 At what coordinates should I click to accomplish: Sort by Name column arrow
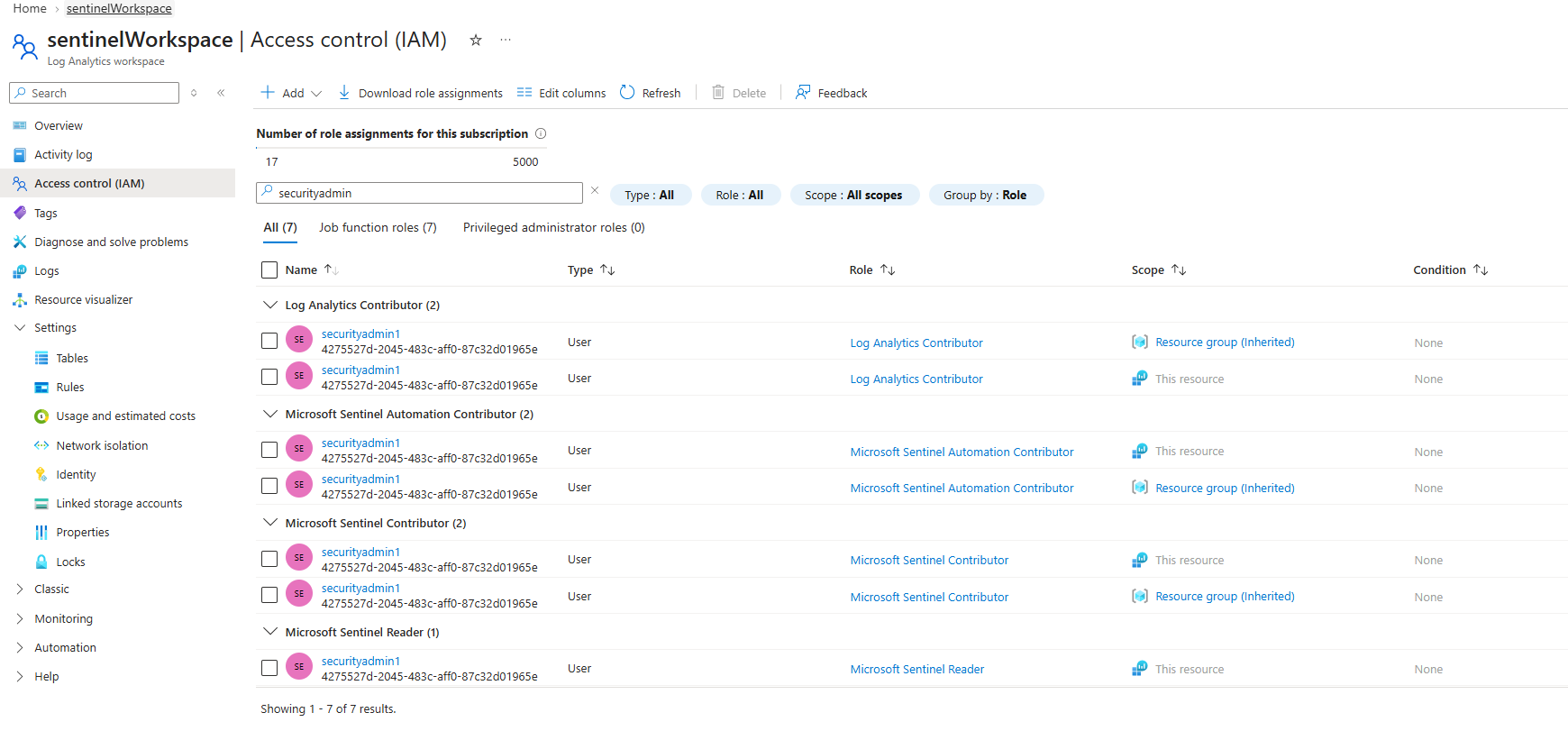(331, 270)
